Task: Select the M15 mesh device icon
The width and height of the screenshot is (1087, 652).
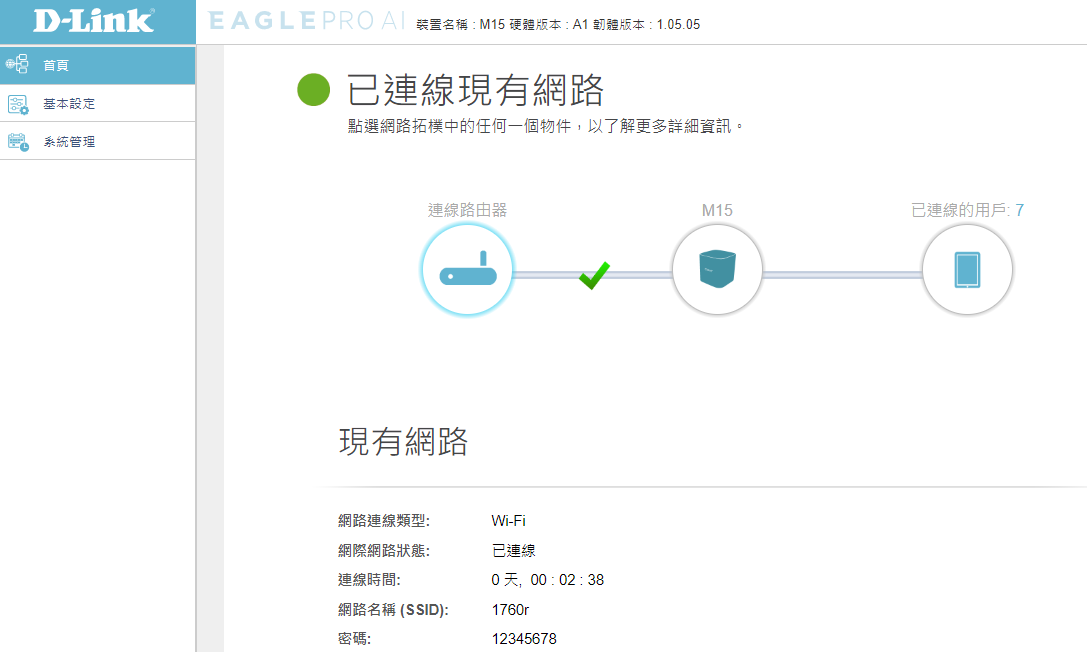Action: 717,270
